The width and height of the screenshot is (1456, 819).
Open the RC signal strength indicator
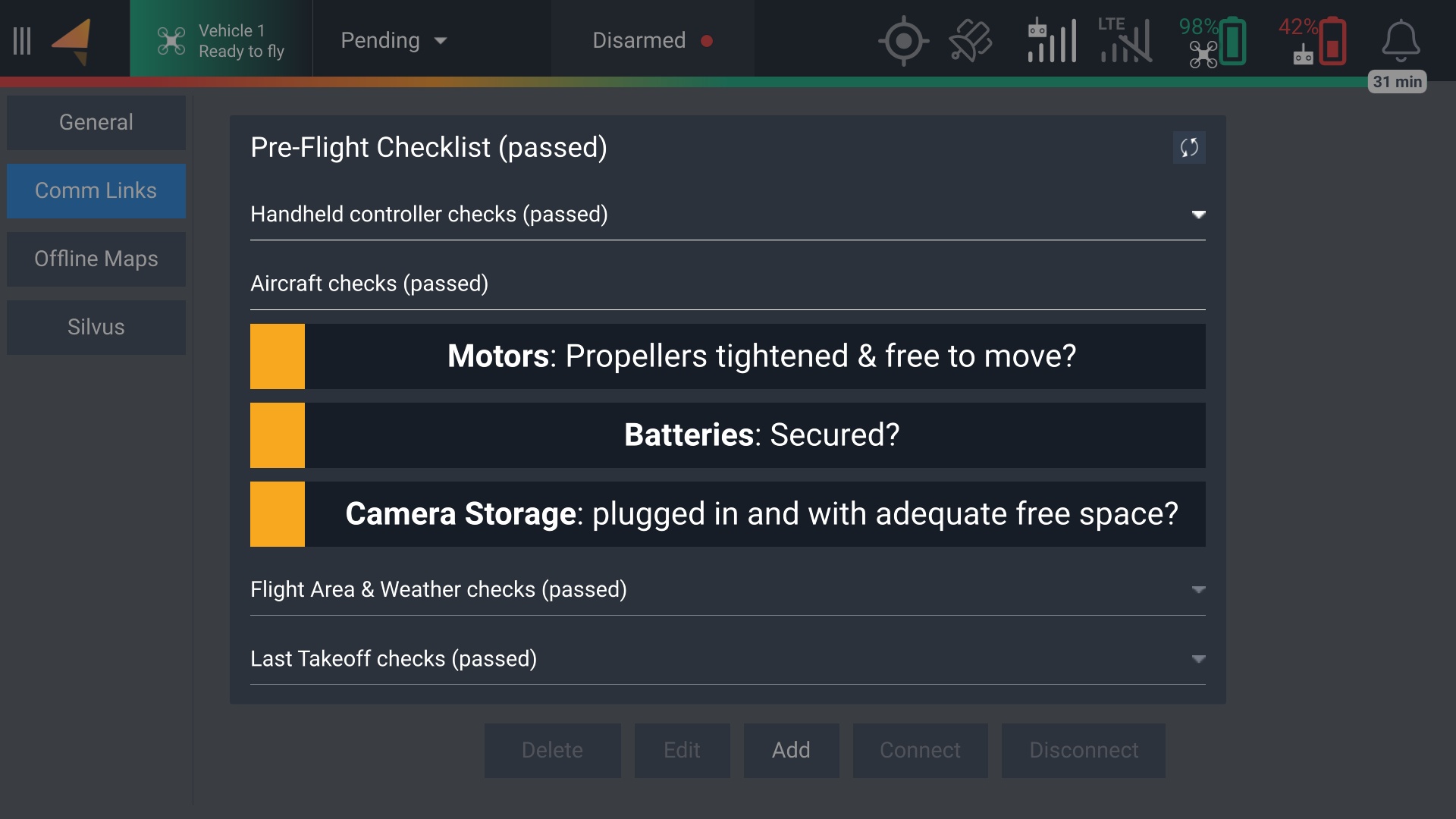(1051, 41)
